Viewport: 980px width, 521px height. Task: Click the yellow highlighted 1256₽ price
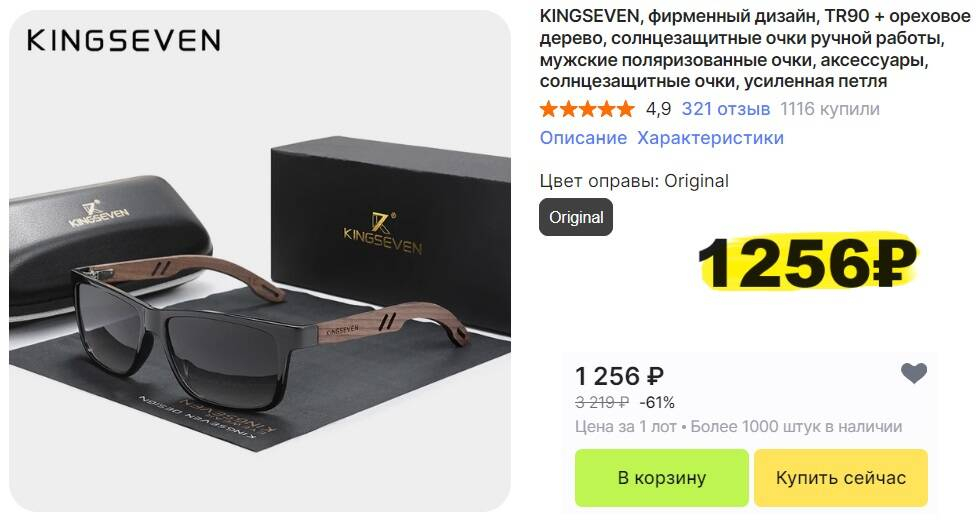click(x=807, y=262)
